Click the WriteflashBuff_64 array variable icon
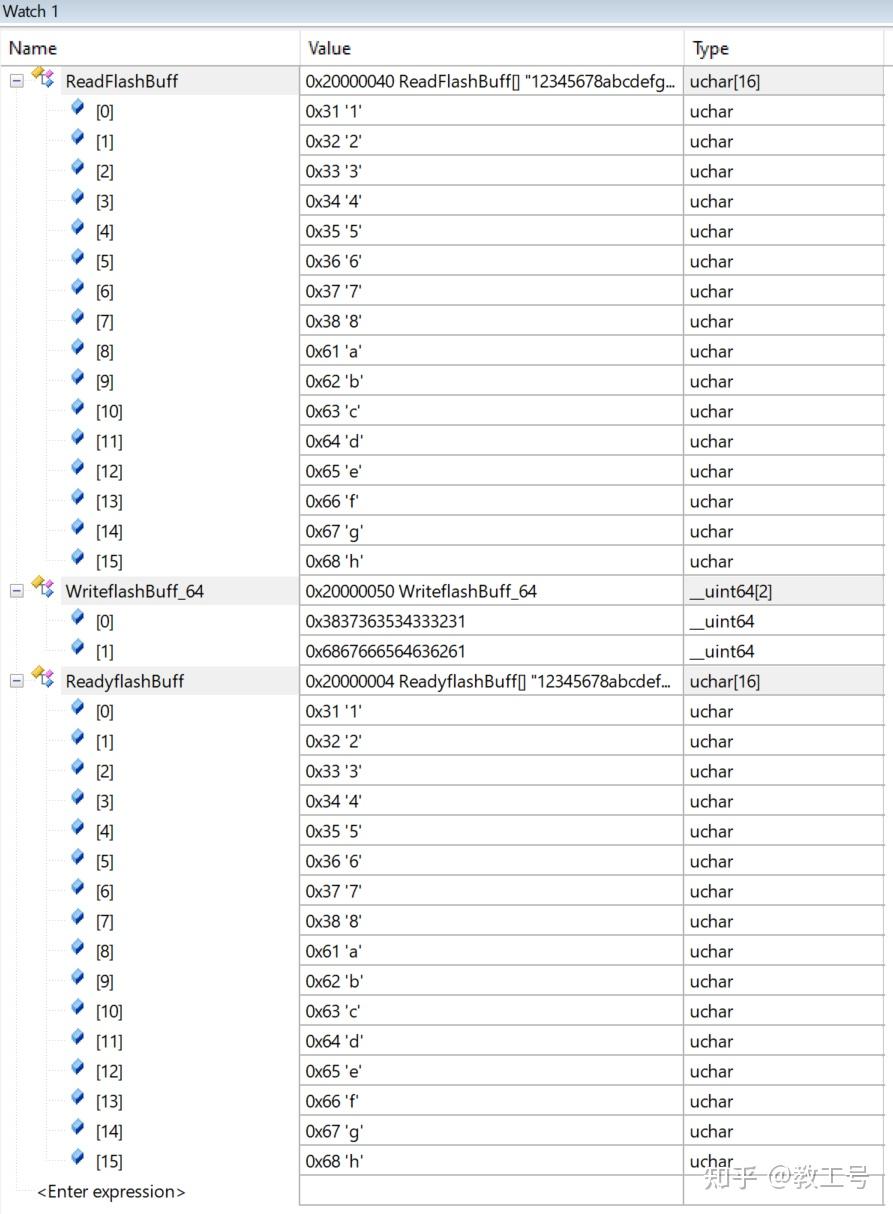 [43, 589]
